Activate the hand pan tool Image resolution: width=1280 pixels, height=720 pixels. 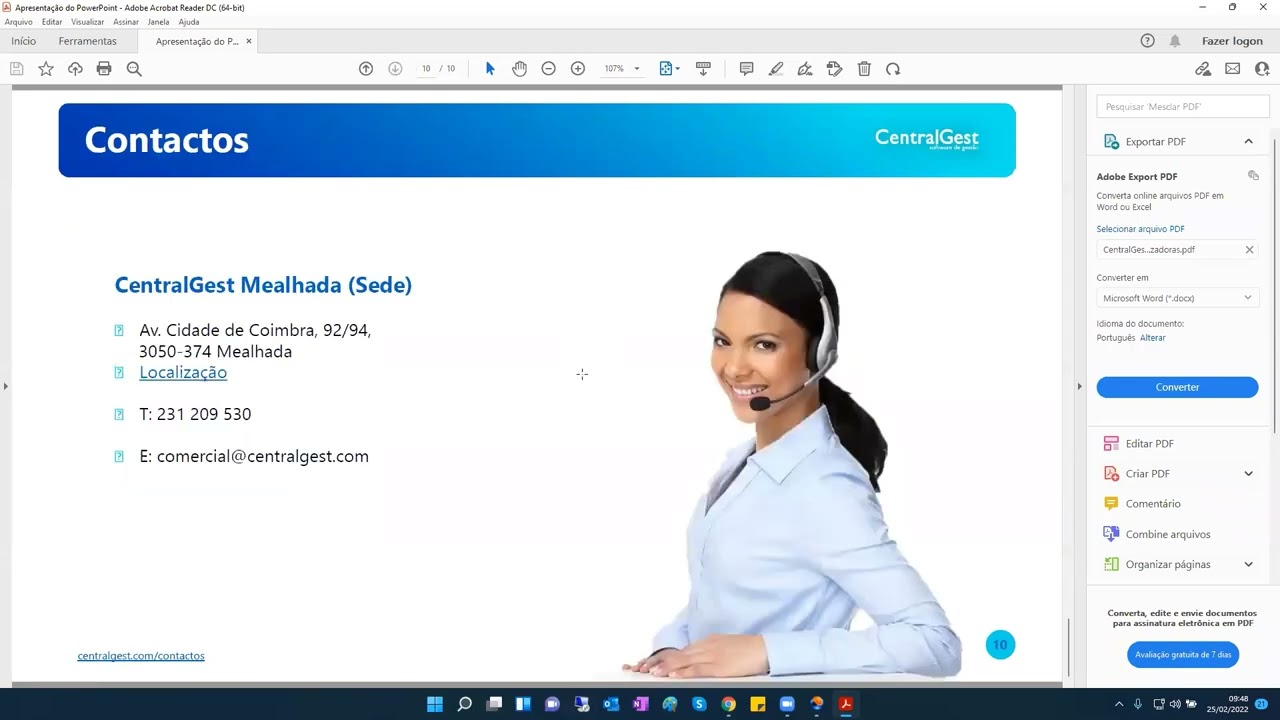[519, 69]
